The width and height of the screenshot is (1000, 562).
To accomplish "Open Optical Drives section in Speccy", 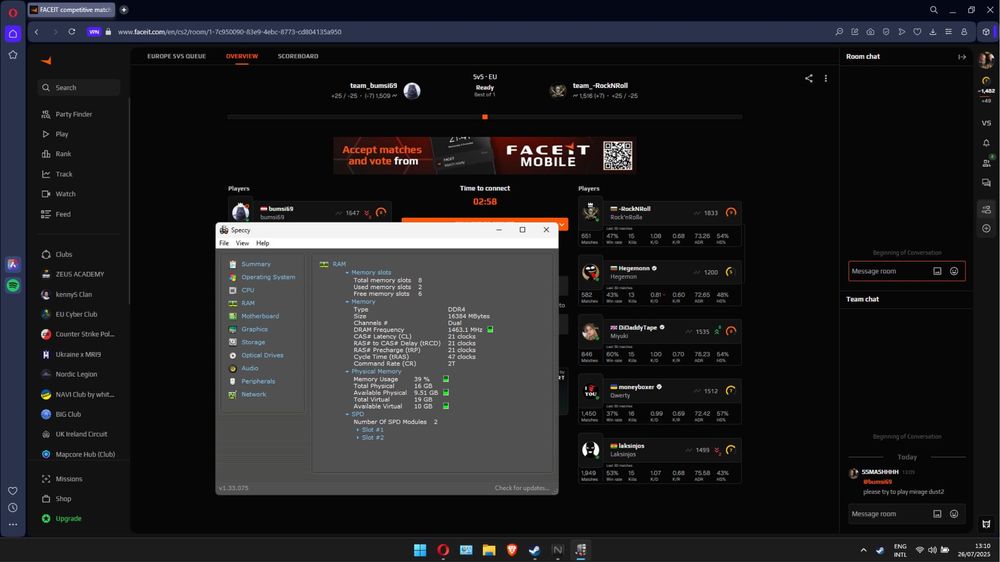I will click(262, 355).
